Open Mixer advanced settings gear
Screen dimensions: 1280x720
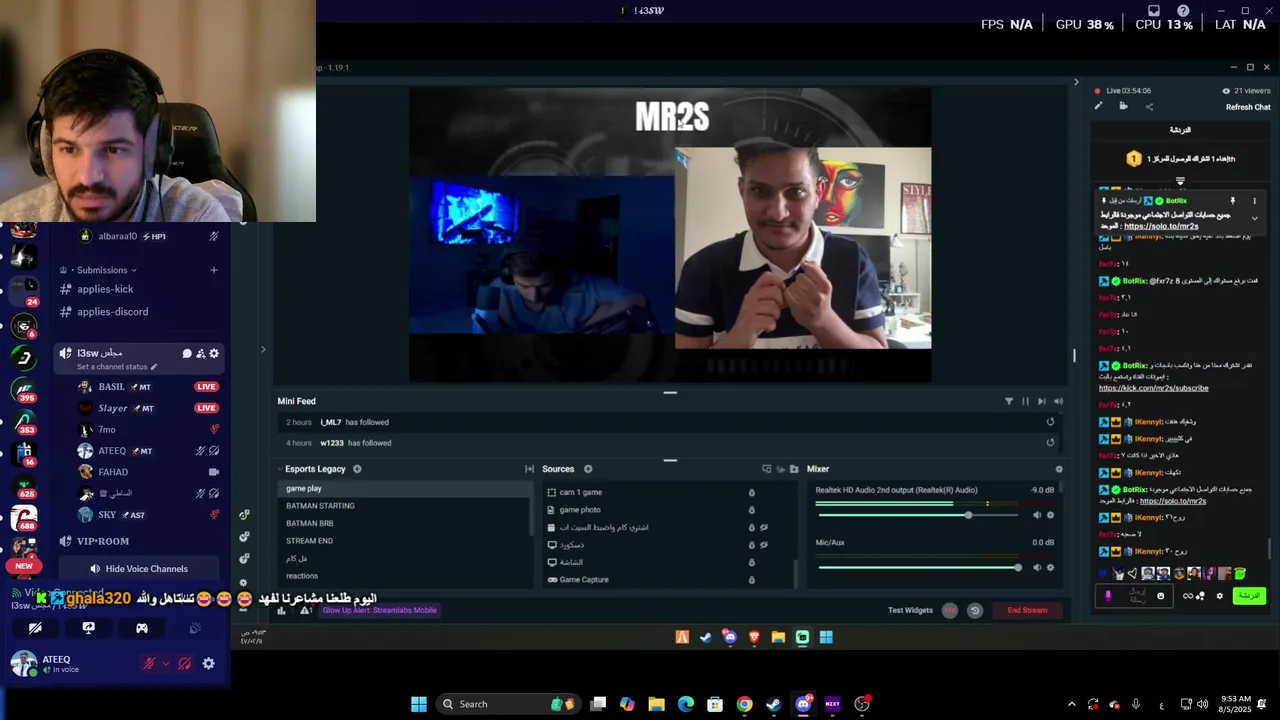click(x=1059, y=469)
